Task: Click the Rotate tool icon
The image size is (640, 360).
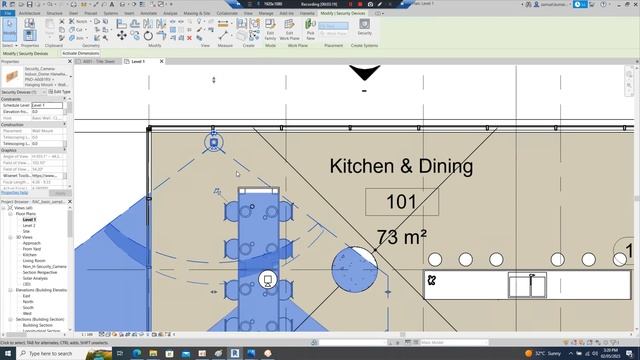Action: tap(148, 36)
